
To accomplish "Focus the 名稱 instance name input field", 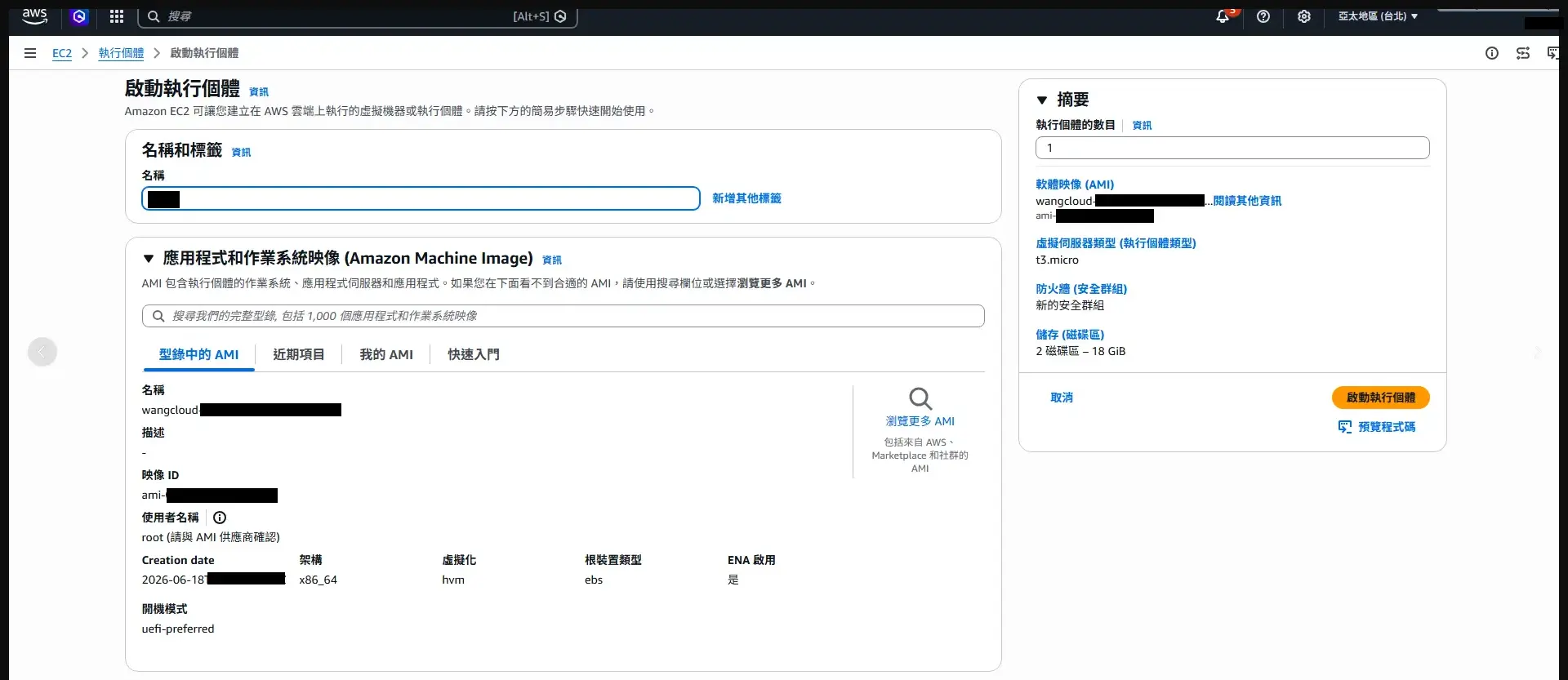I will click(421, 198).
